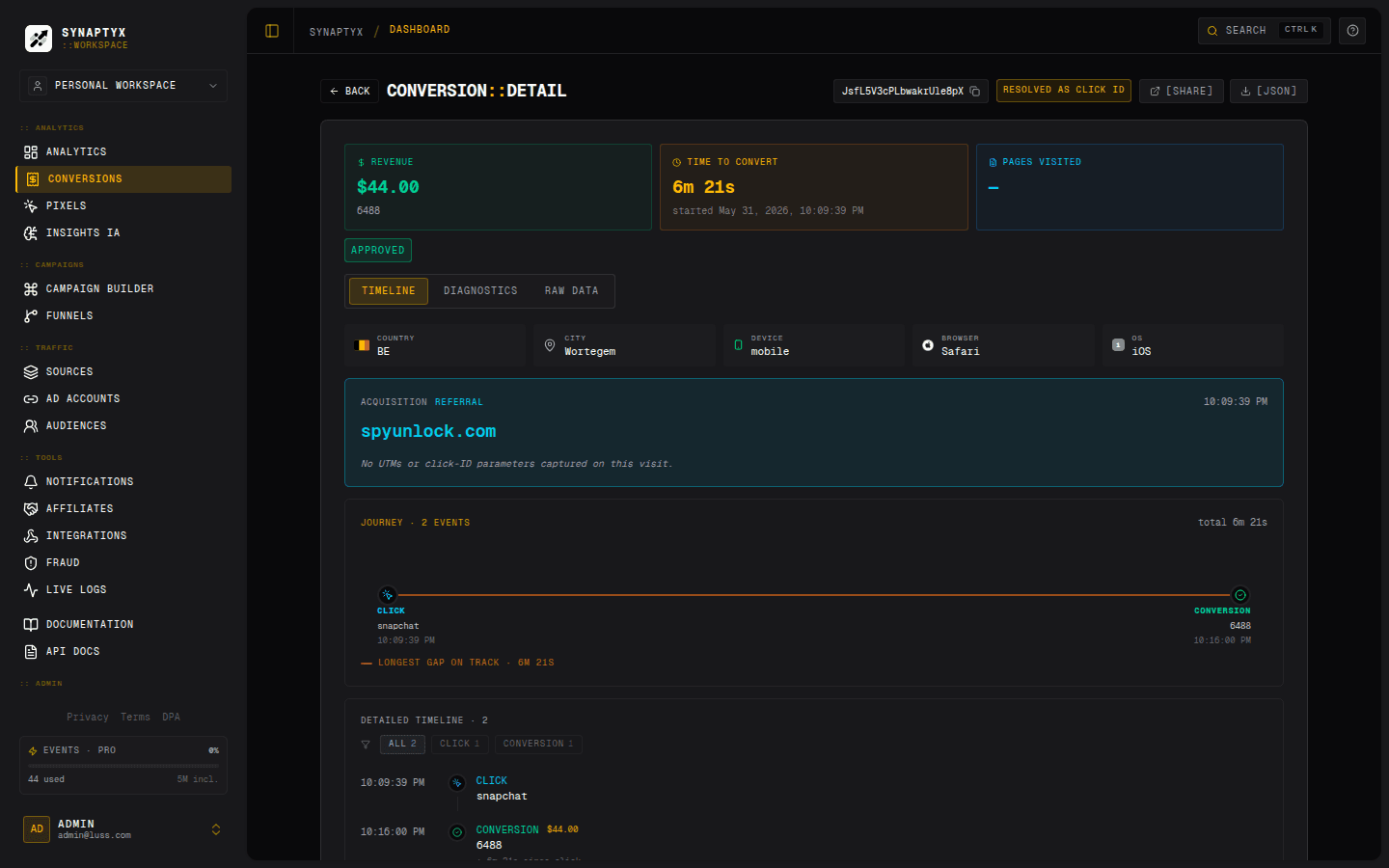Open Analytics in the sidebar
Screen dimensions: 1389x868
point(123,152)
